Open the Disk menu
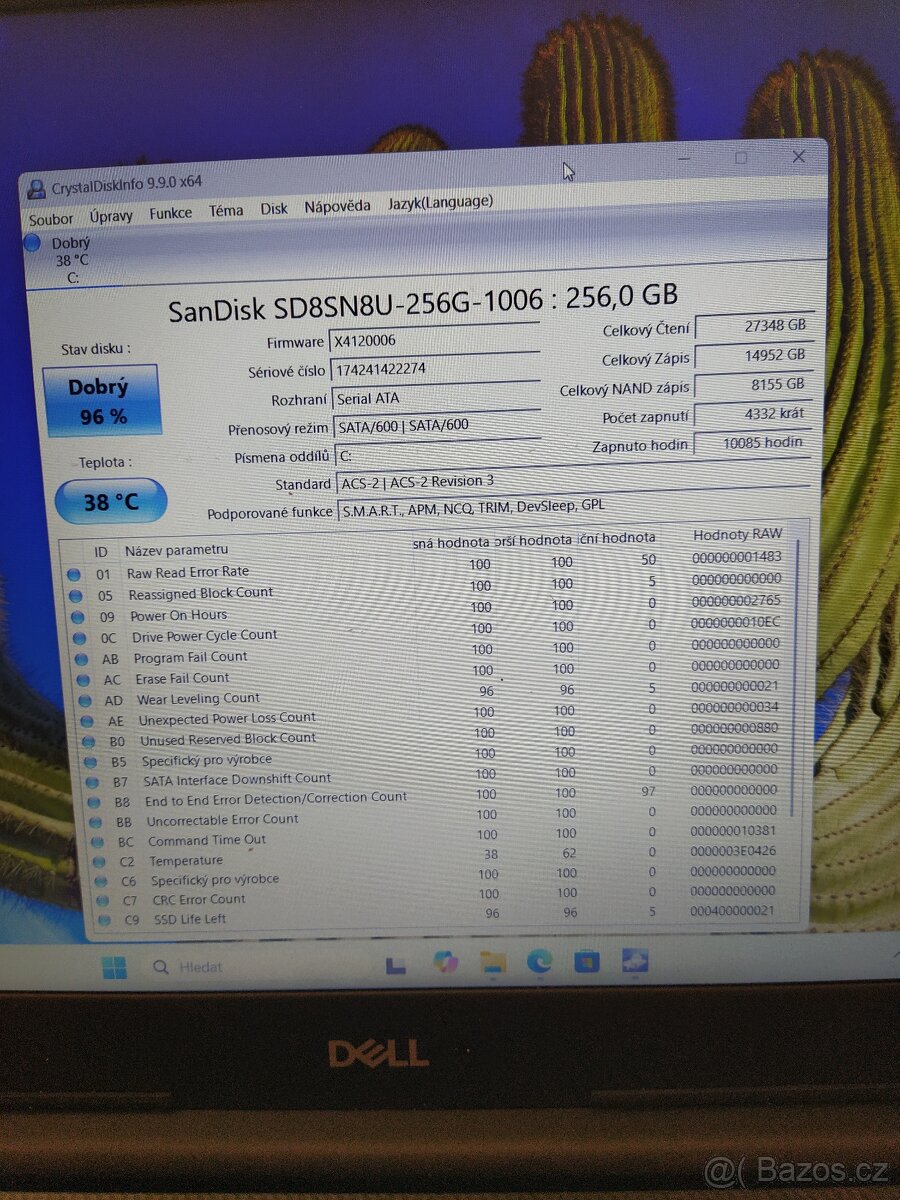 tap(274, 208)
